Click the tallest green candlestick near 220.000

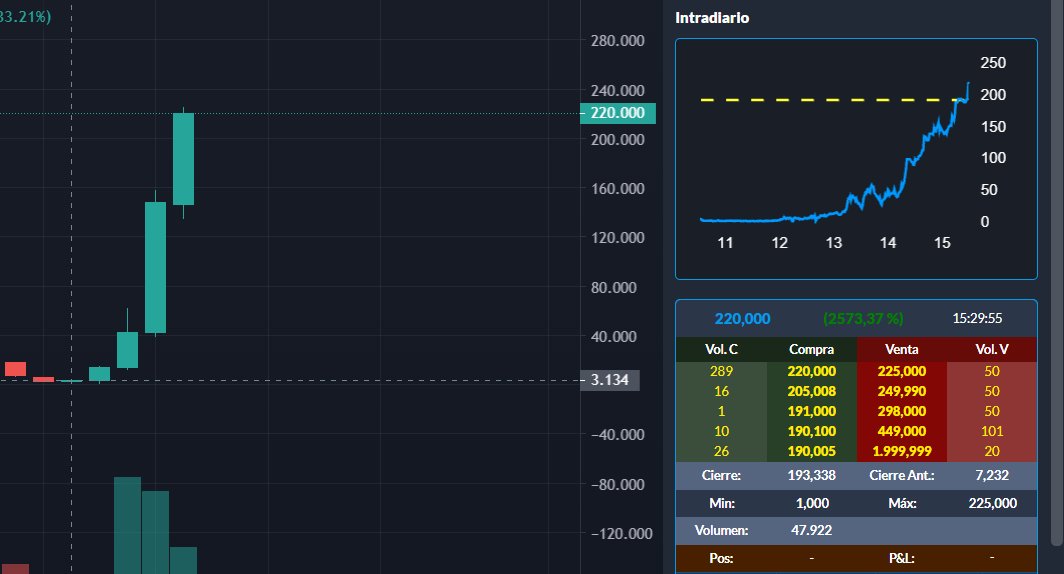pos(183,159)
